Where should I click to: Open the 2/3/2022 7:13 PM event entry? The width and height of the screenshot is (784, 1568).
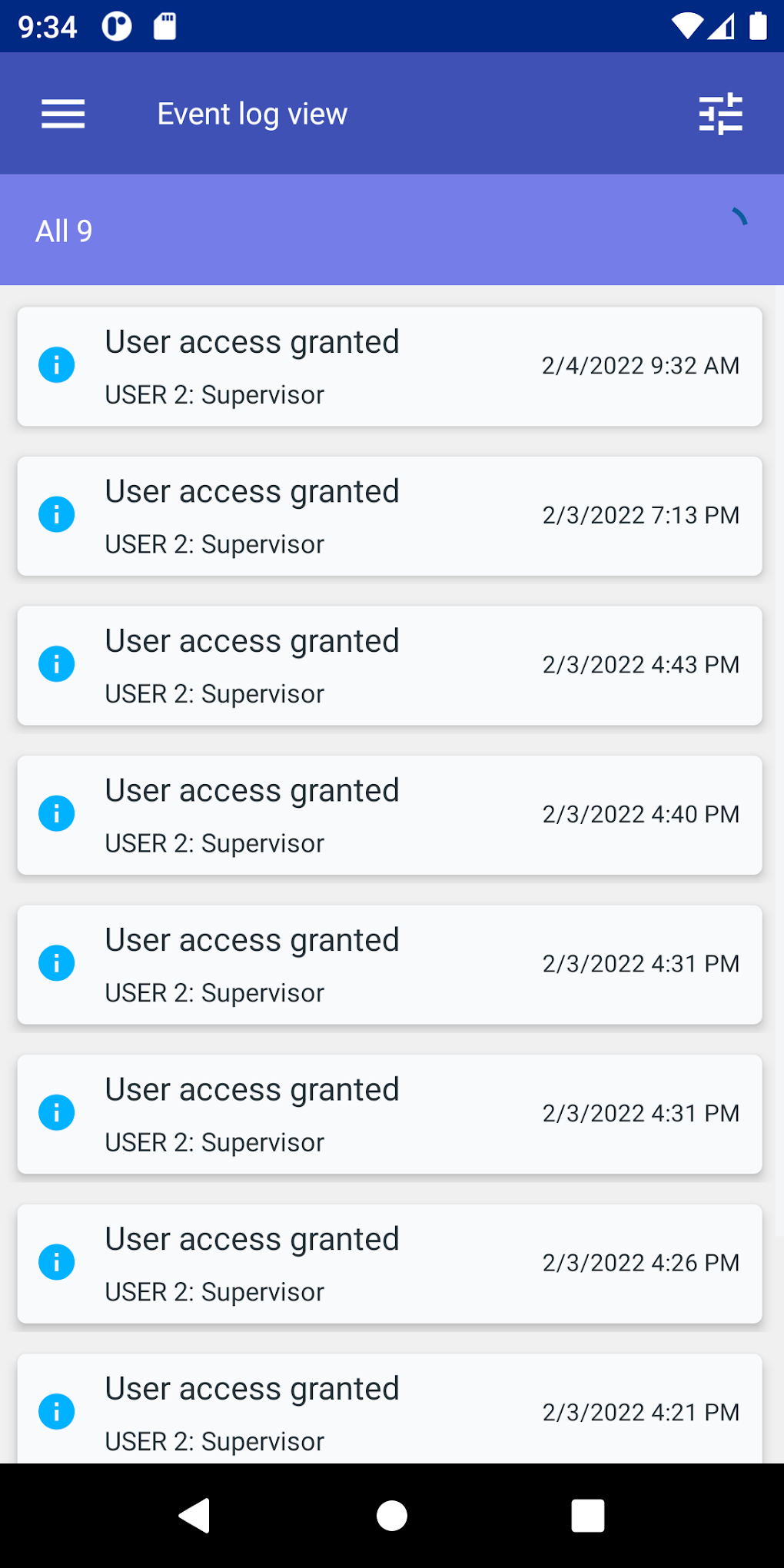(390, 517)
